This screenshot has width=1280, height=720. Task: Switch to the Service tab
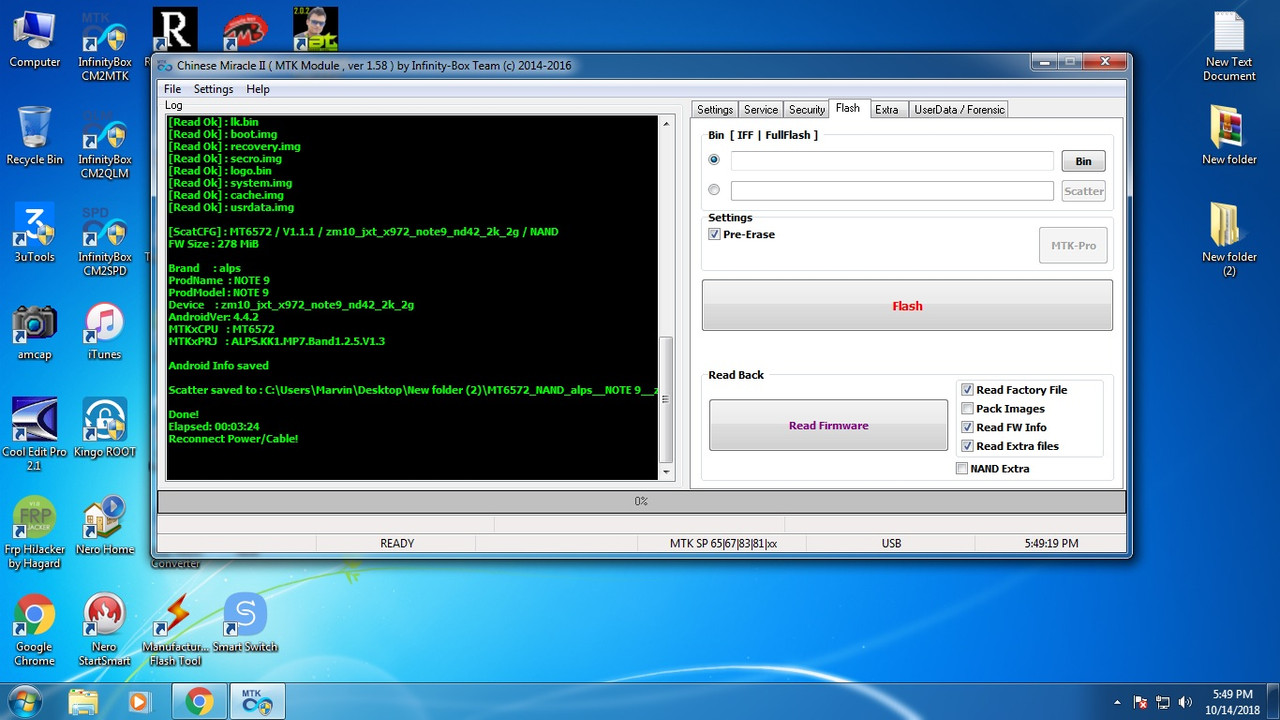click(761, 110)
